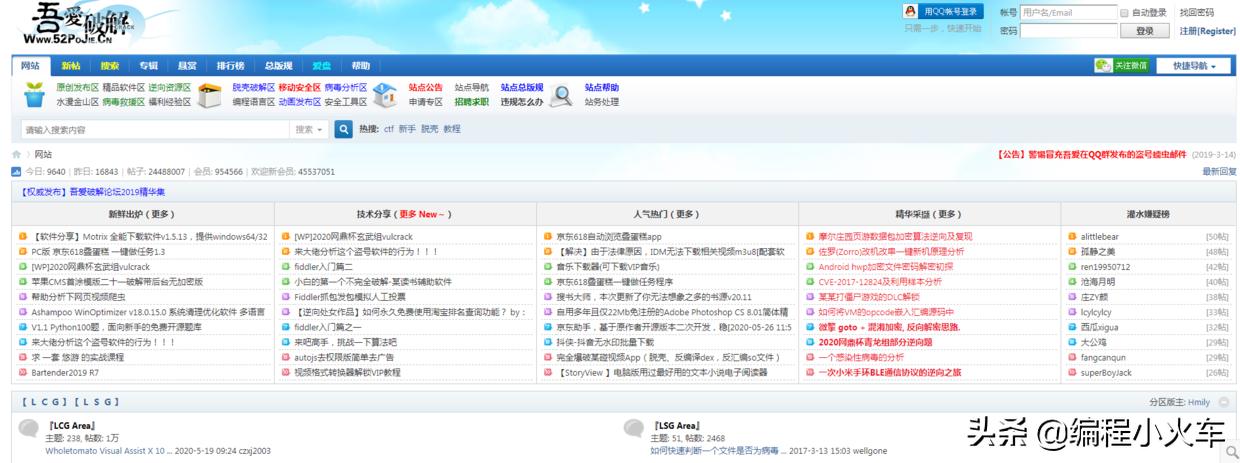Screen dimensions: 1240x463
Task: Open the 安全工具区 forum link
Action: [x=346, y=102]
